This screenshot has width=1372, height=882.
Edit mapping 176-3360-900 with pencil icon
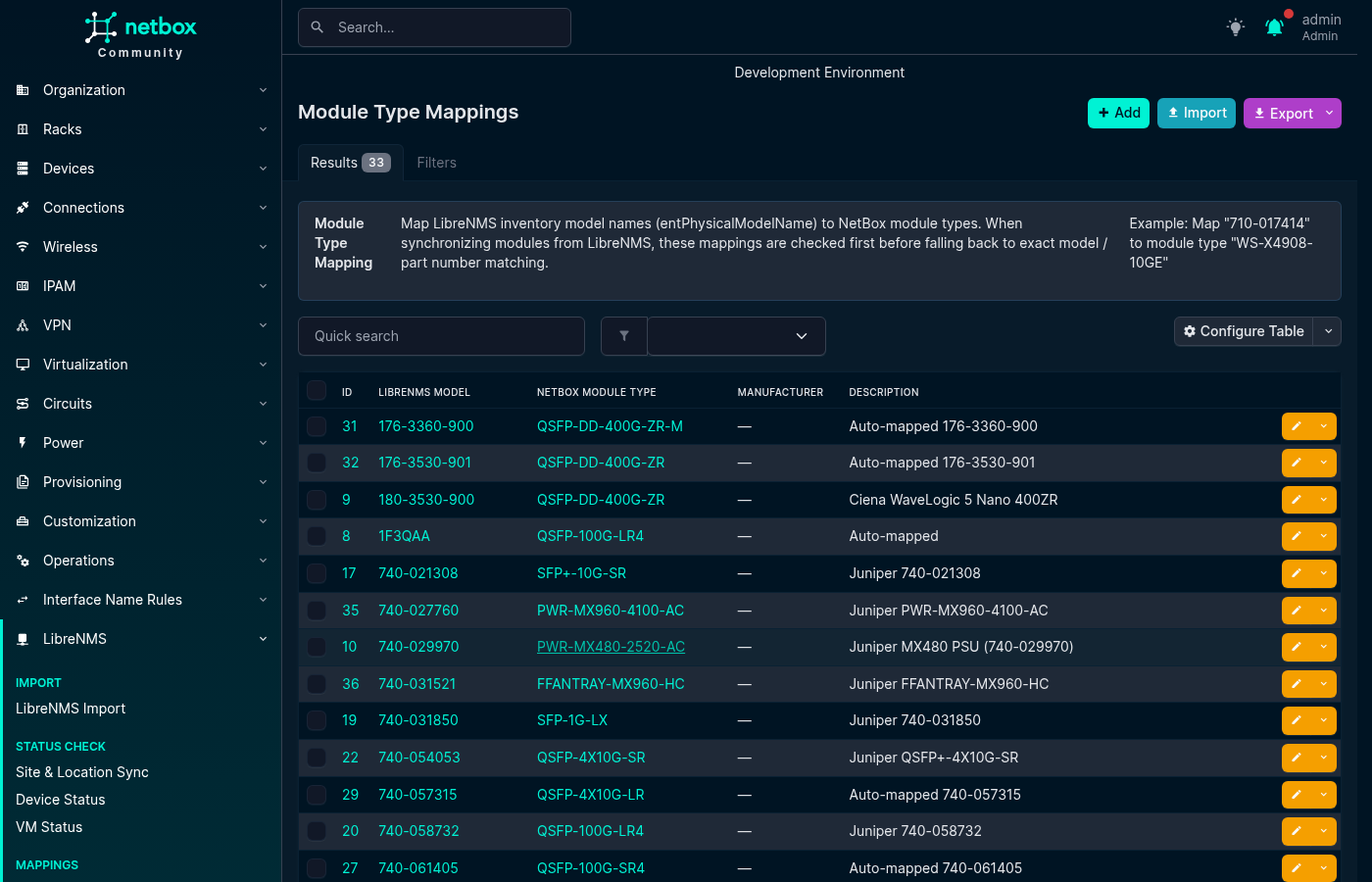coord(1297,426)
